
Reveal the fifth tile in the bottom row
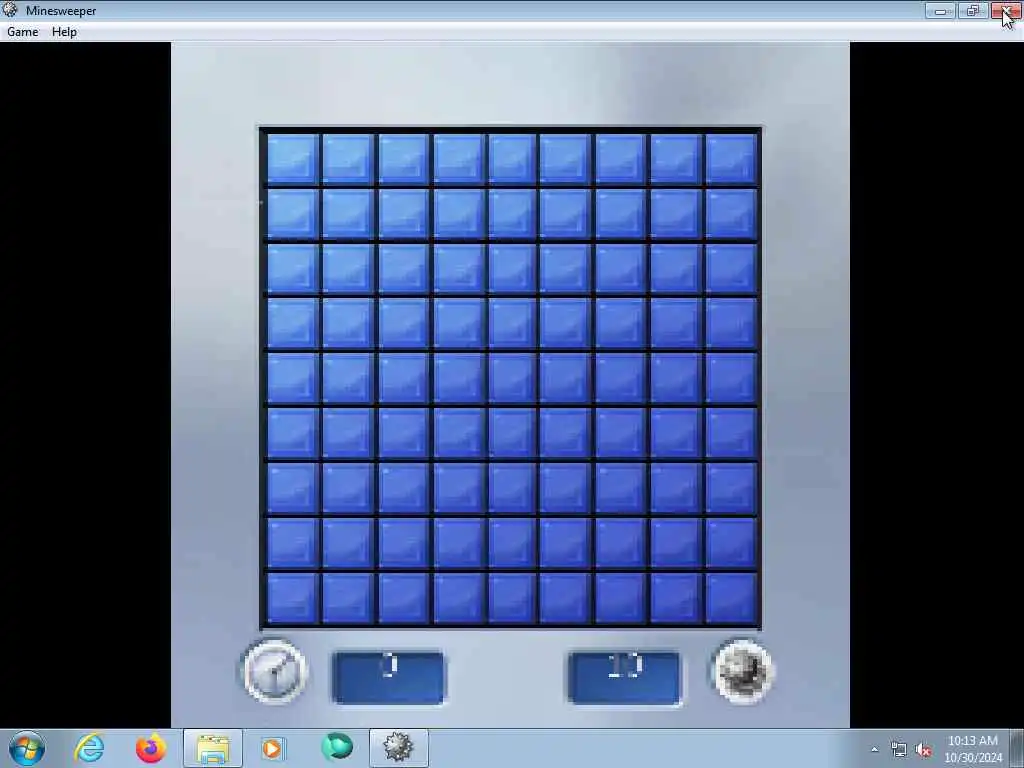click(511, 598)
